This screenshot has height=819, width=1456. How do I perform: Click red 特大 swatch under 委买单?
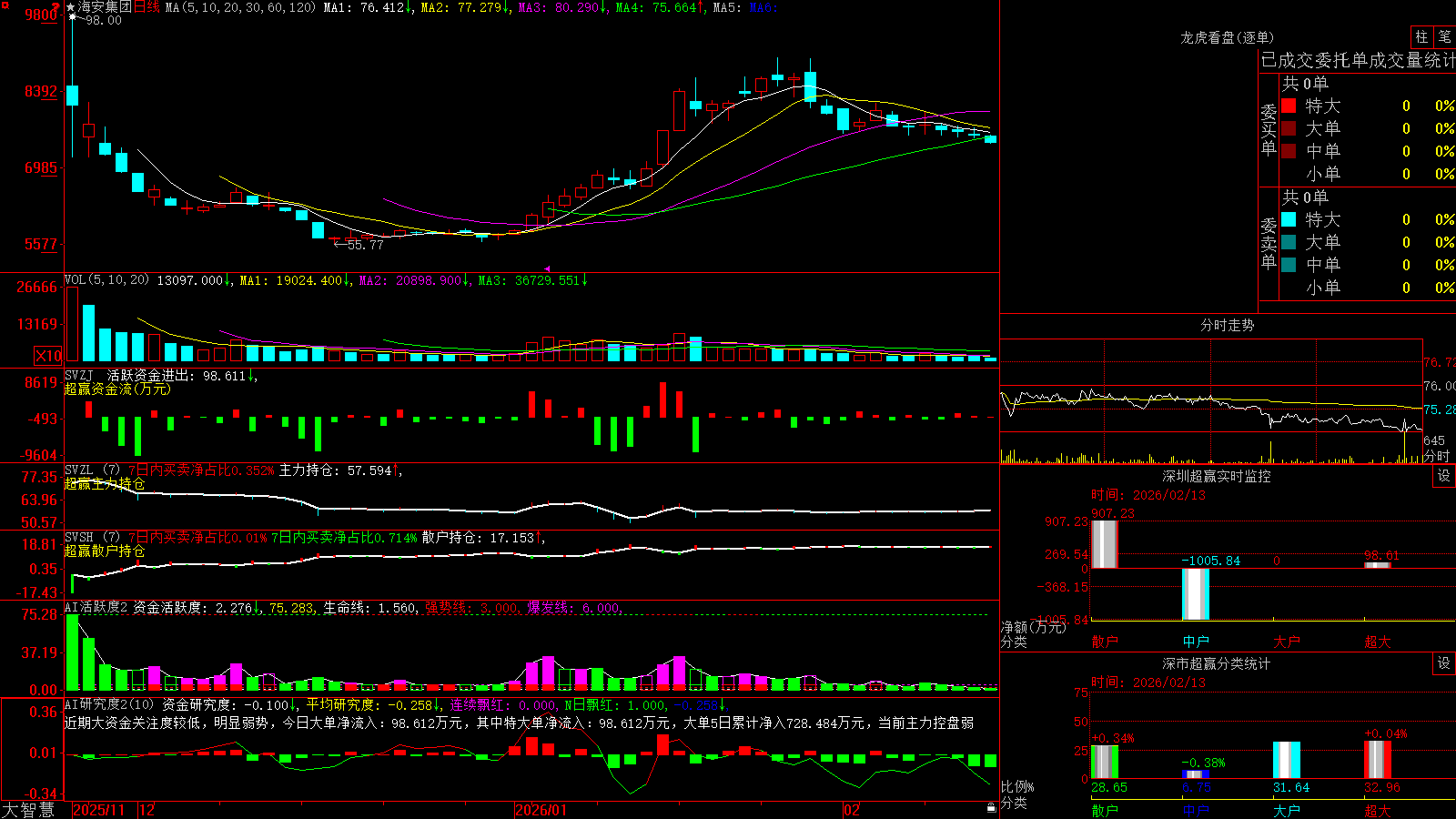(1289, 106)
